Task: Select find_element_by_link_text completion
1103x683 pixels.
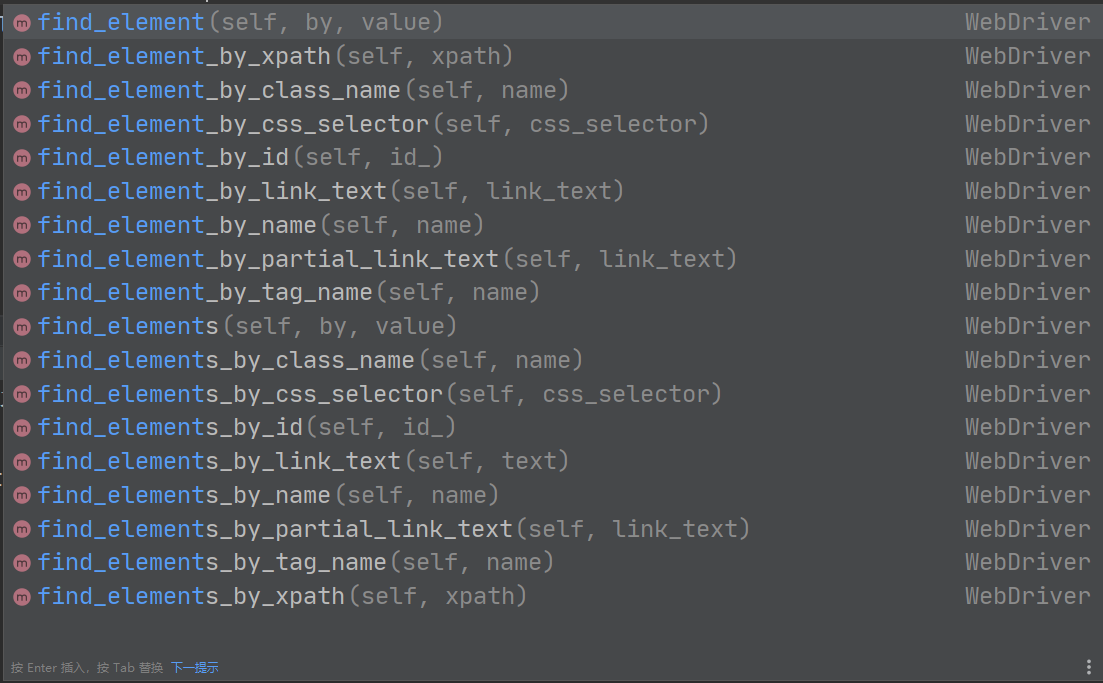Action: tap(330, 192)
